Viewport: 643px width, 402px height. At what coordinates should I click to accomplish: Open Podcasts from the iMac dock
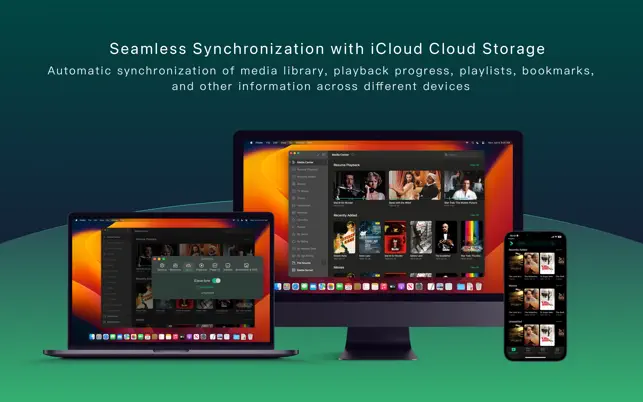401,286
